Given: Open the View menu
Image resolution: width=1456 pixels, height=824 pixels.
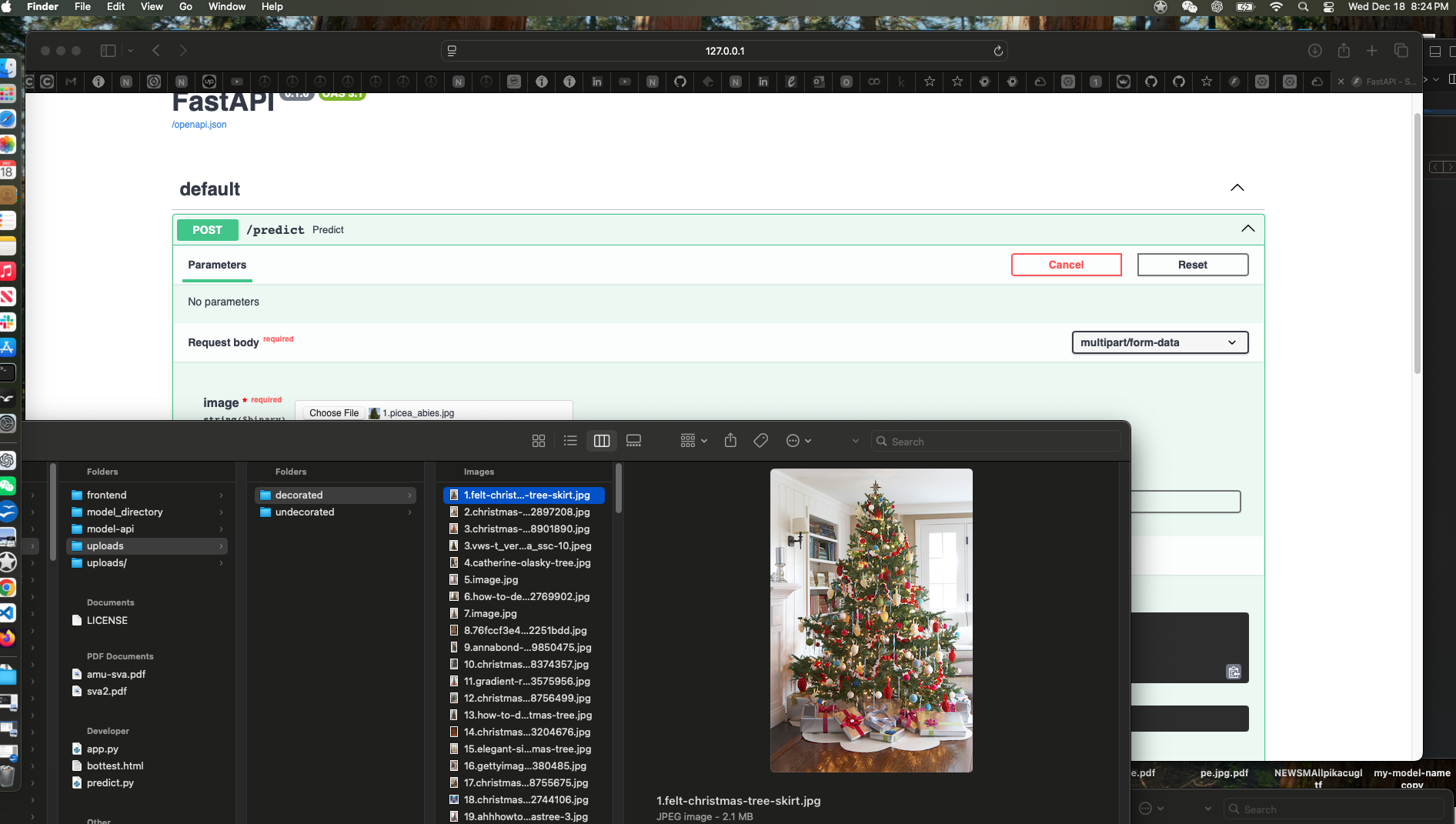Looking at the screenshot, I should click(152, 7).
